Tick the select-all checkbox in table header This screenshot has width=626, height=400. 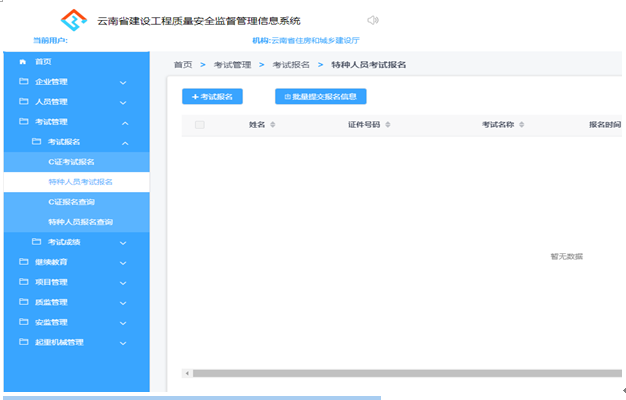point(200,125)
